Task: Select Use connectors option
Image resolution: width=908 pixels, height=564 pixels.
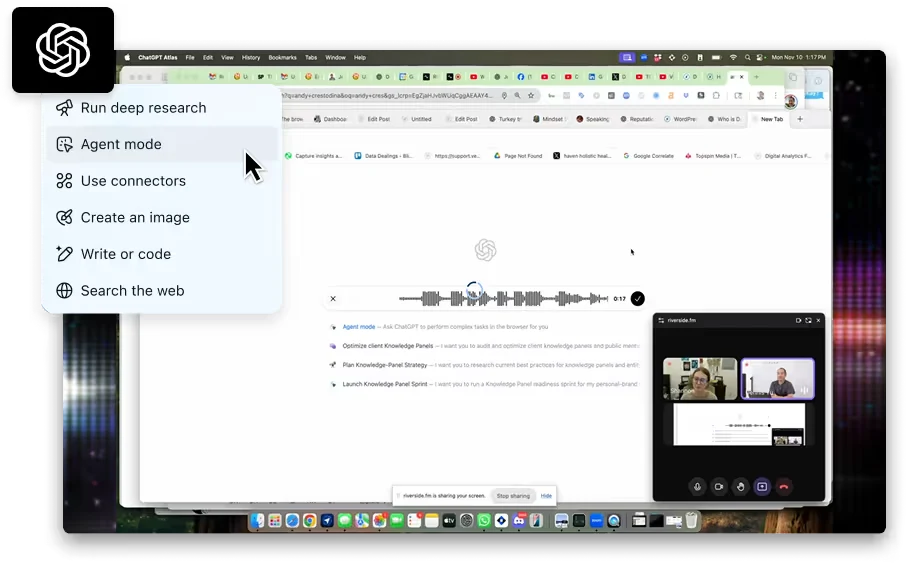Action: pos(162,181)
